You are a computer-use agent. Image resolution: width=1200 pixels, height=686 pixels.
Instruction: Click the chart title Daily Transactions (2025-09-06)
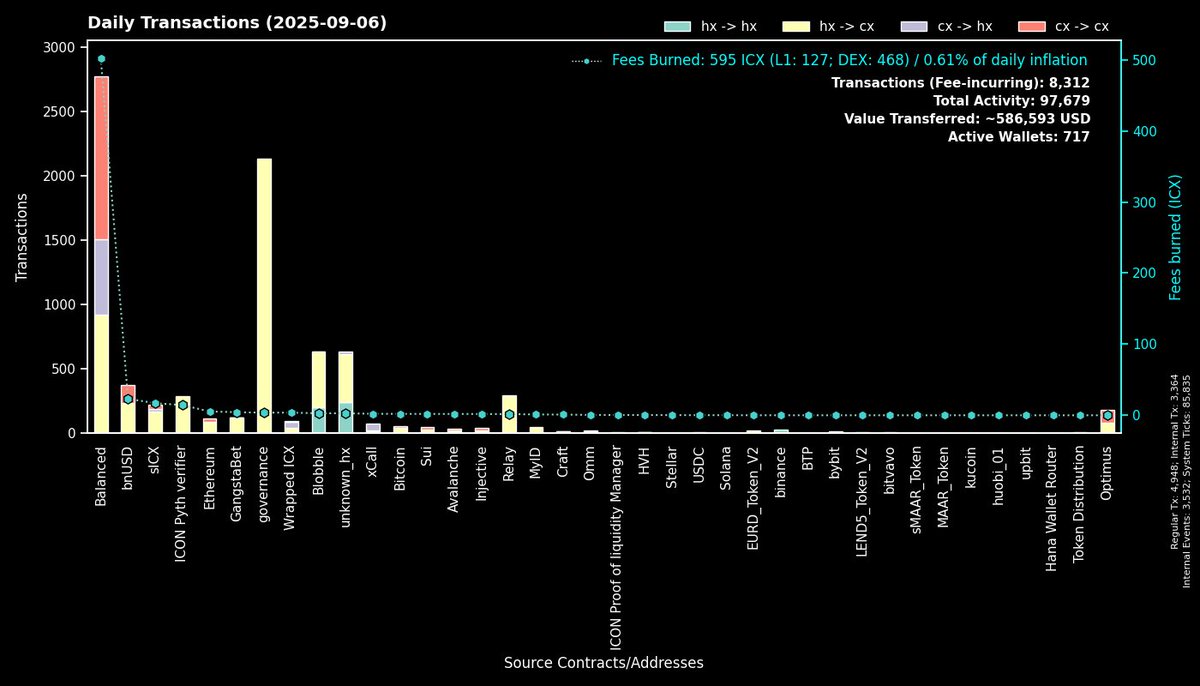coord(237,22)
